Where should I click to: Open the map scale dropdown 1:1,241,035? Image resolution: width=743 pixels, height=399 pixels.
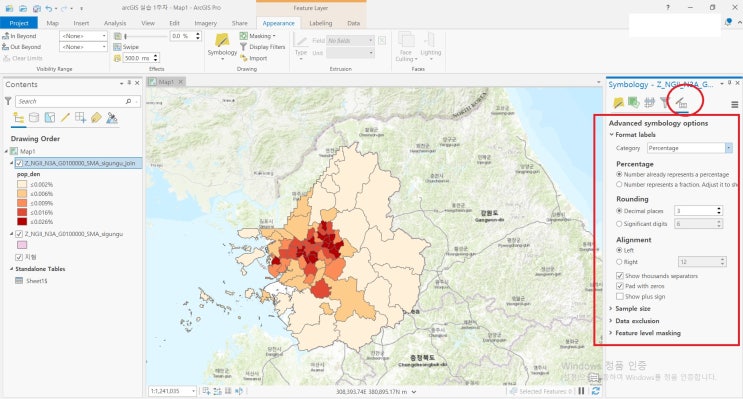[x=193, y=391]
